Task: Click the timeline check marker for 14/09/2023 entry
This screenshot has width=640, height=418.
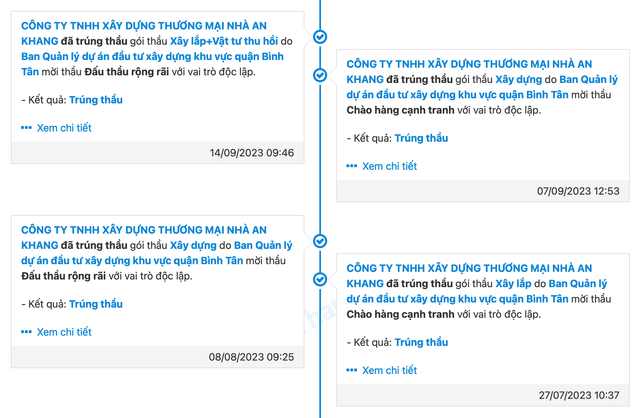Action: click(x=320, y=36)
